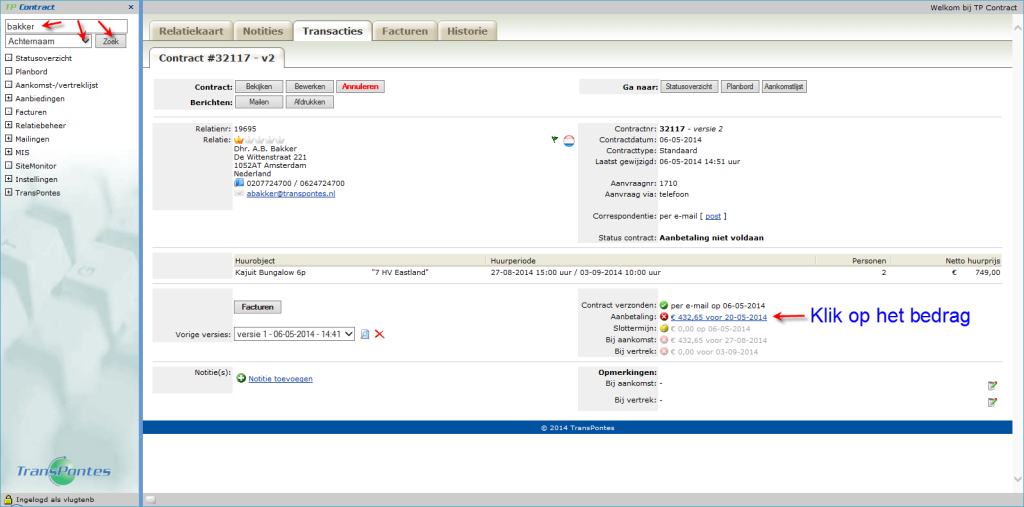
Task: Open the Historie tab
Action: pyautogui.click(x=467, y=31)
